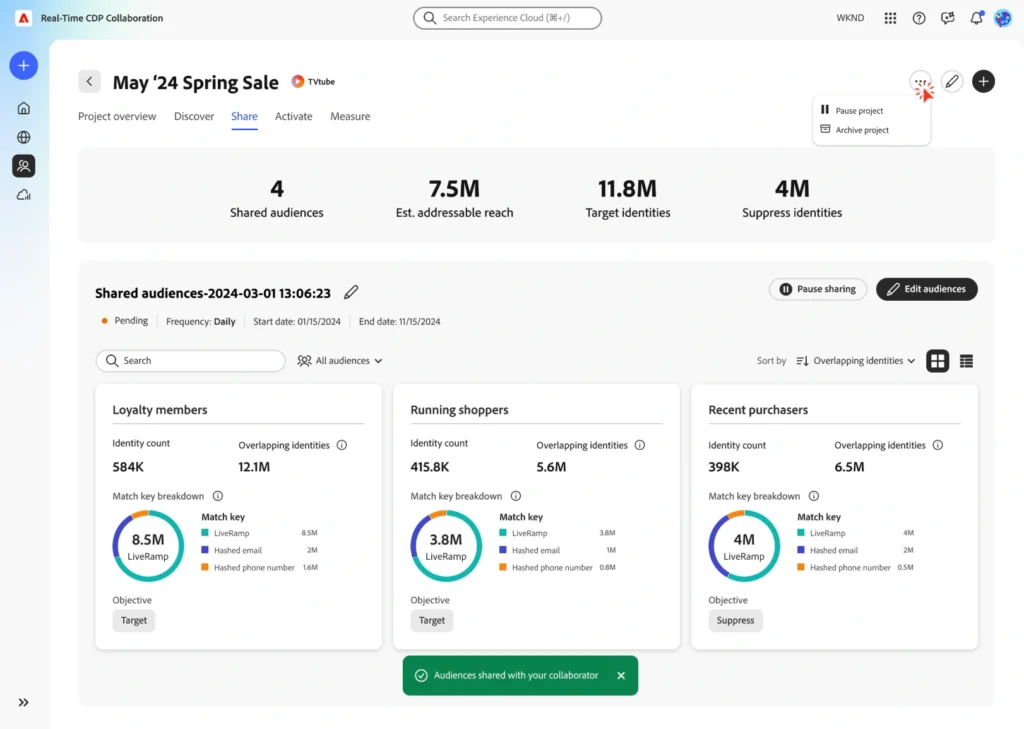The width and height of the screenshot is (1024, 729).
Task: Open the app switcher grid icon
Action: coord(890,18)
